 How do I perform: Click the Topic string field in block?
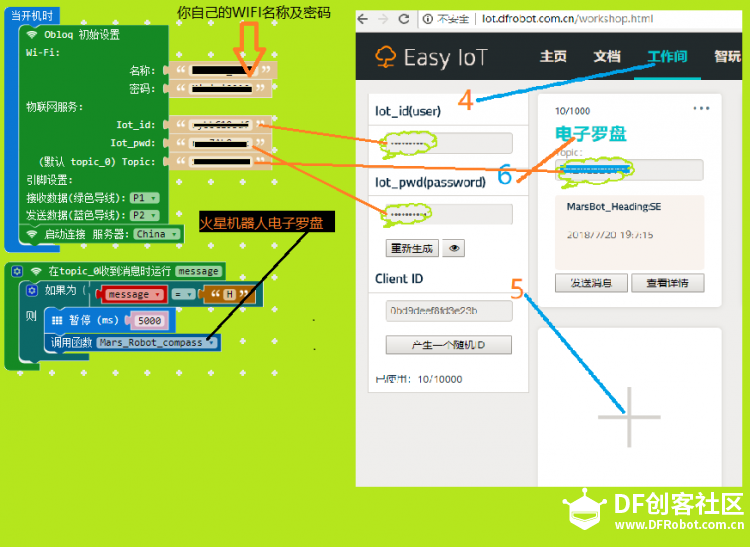pyautogui.click(x=221, y=162)
